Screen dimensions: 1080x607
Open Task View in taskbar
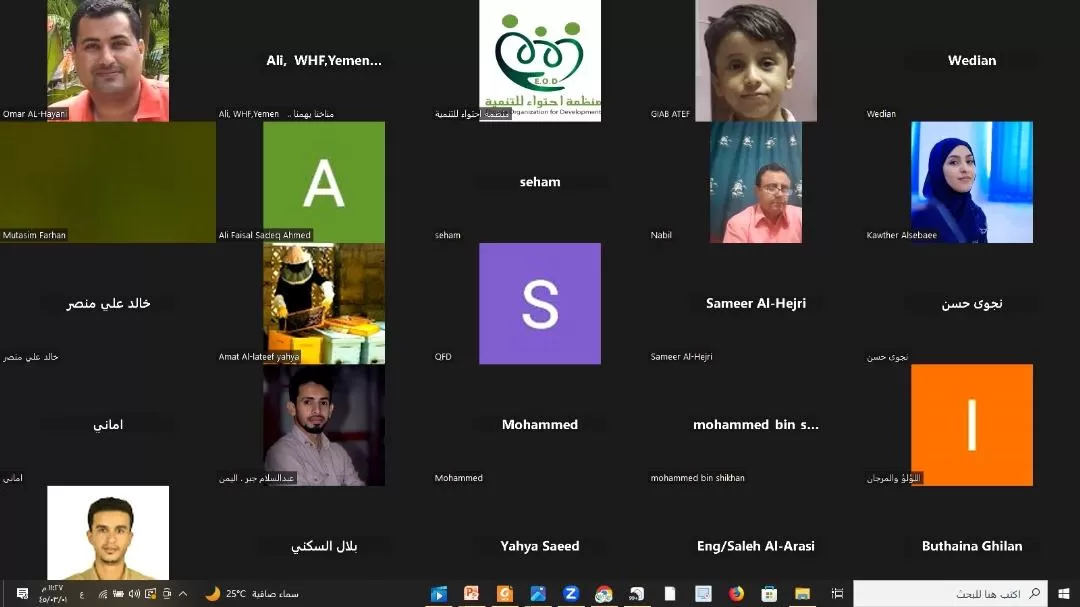[x=837, y=594]
